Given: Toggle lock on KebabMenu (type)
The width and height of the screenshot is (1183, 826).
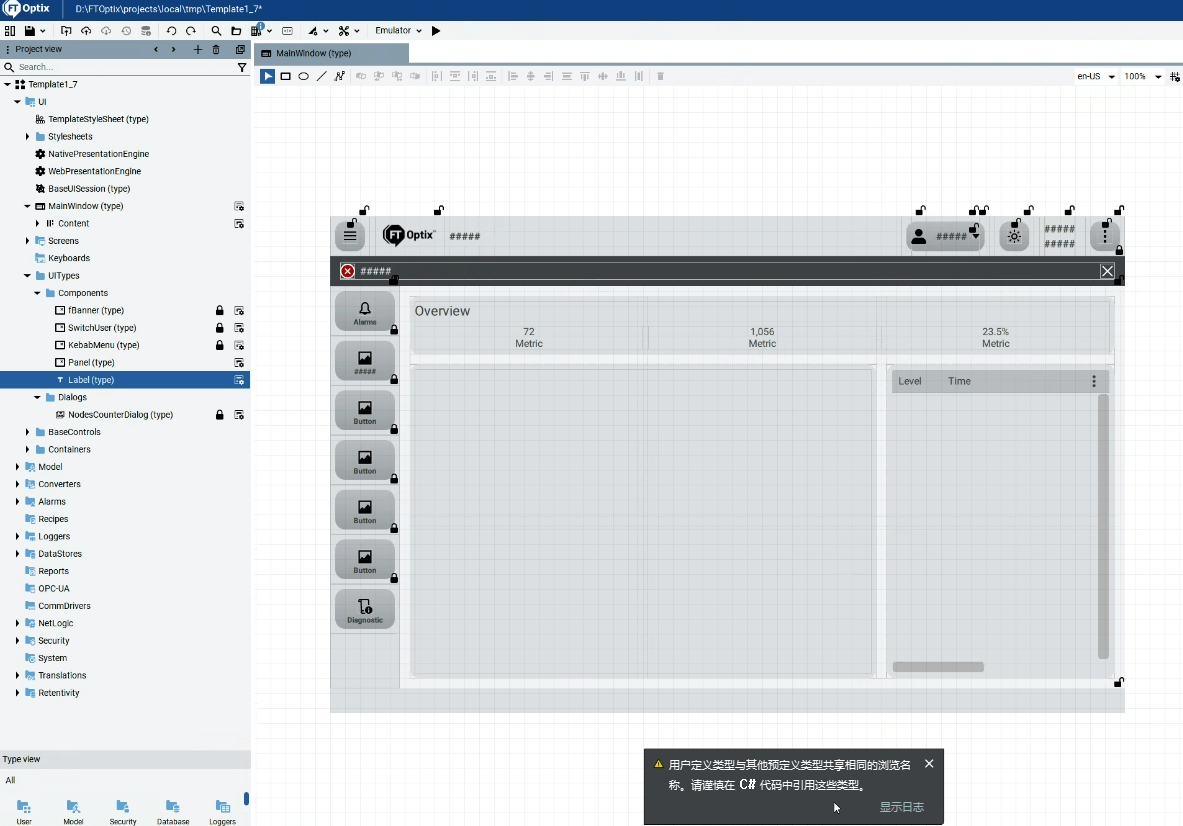Looking at the screenshot, I should point(220,345).
